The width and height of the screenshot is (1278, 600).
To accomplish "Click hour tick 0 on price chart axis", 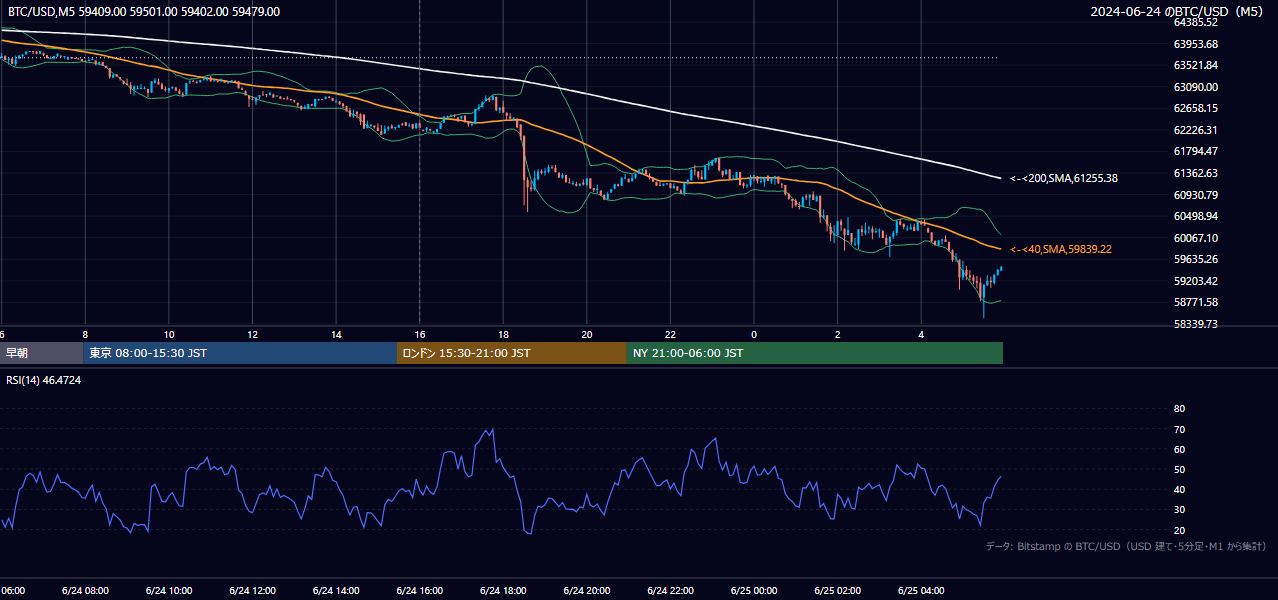I will (x=754, y=334).
